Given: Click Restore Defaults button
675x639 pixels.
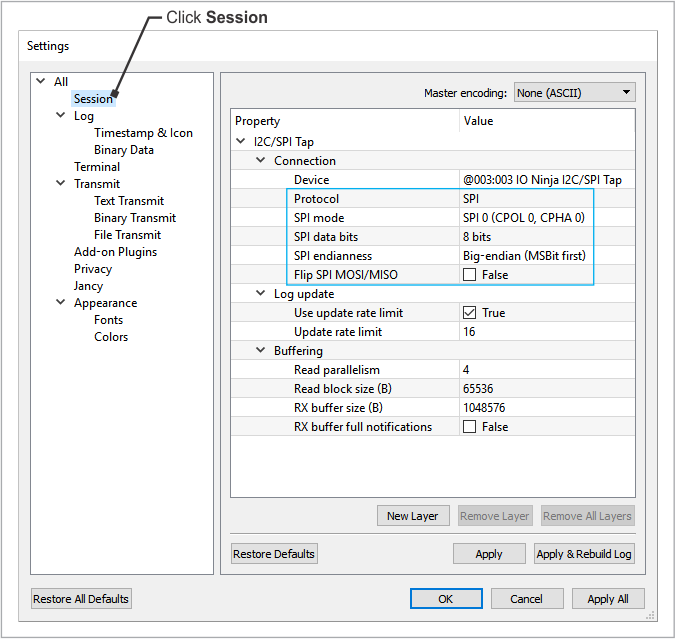Looking at the screenshot, I should coord(274,554).
